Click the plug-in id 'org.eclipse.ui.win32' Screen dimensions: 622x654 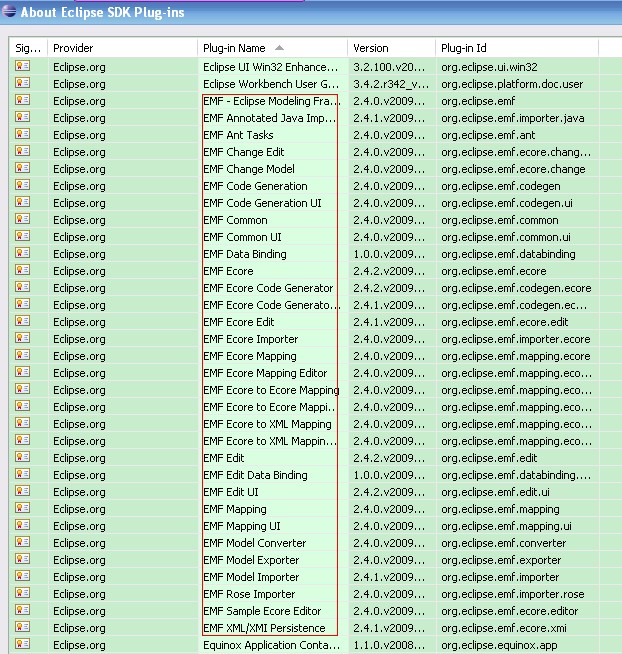(x=489, y=67)
